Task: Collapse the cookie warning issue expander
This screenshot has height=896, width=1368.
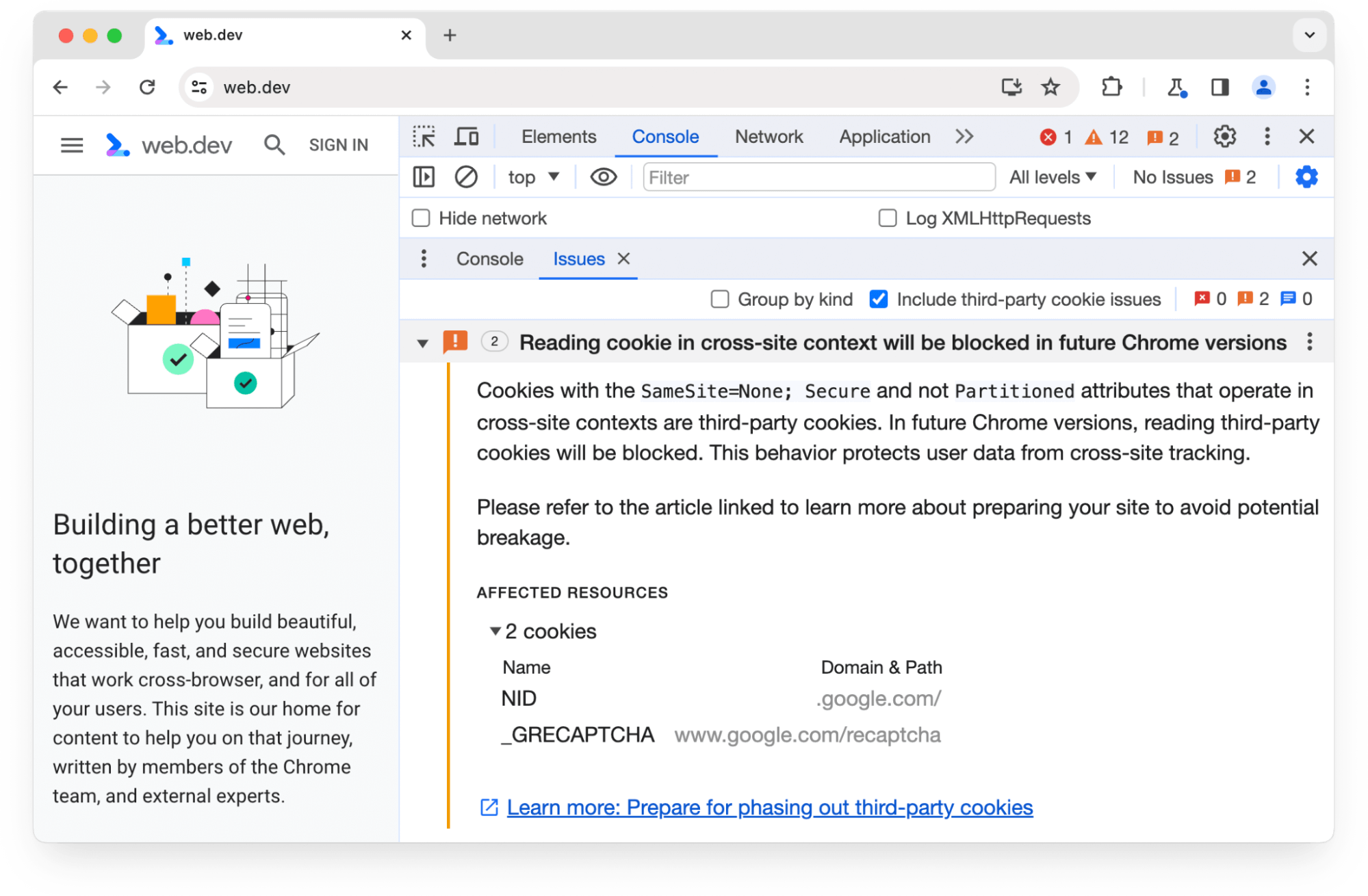Action: [423, 343]
